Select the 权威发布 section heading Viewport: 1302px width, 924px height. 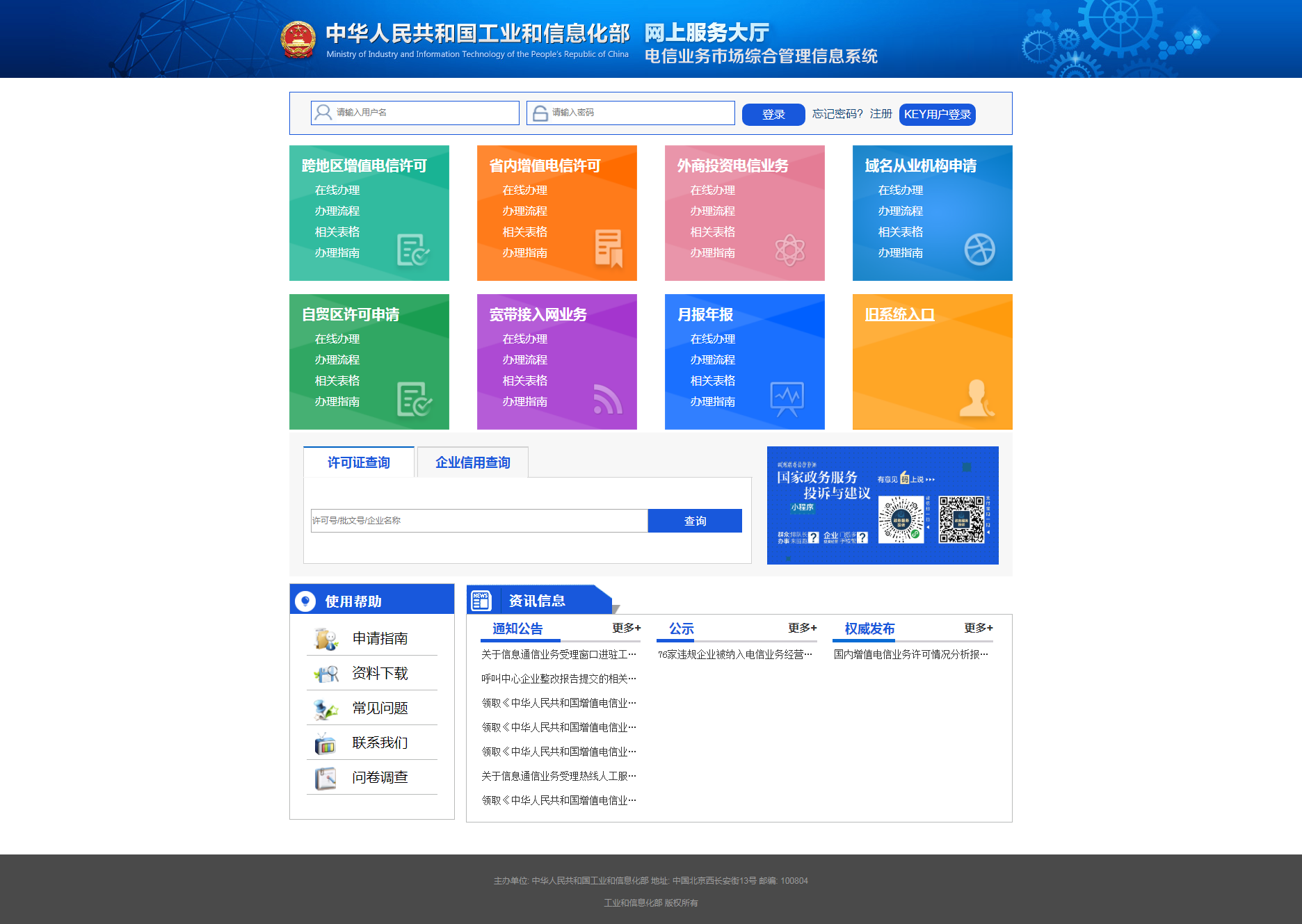[869, 629]
